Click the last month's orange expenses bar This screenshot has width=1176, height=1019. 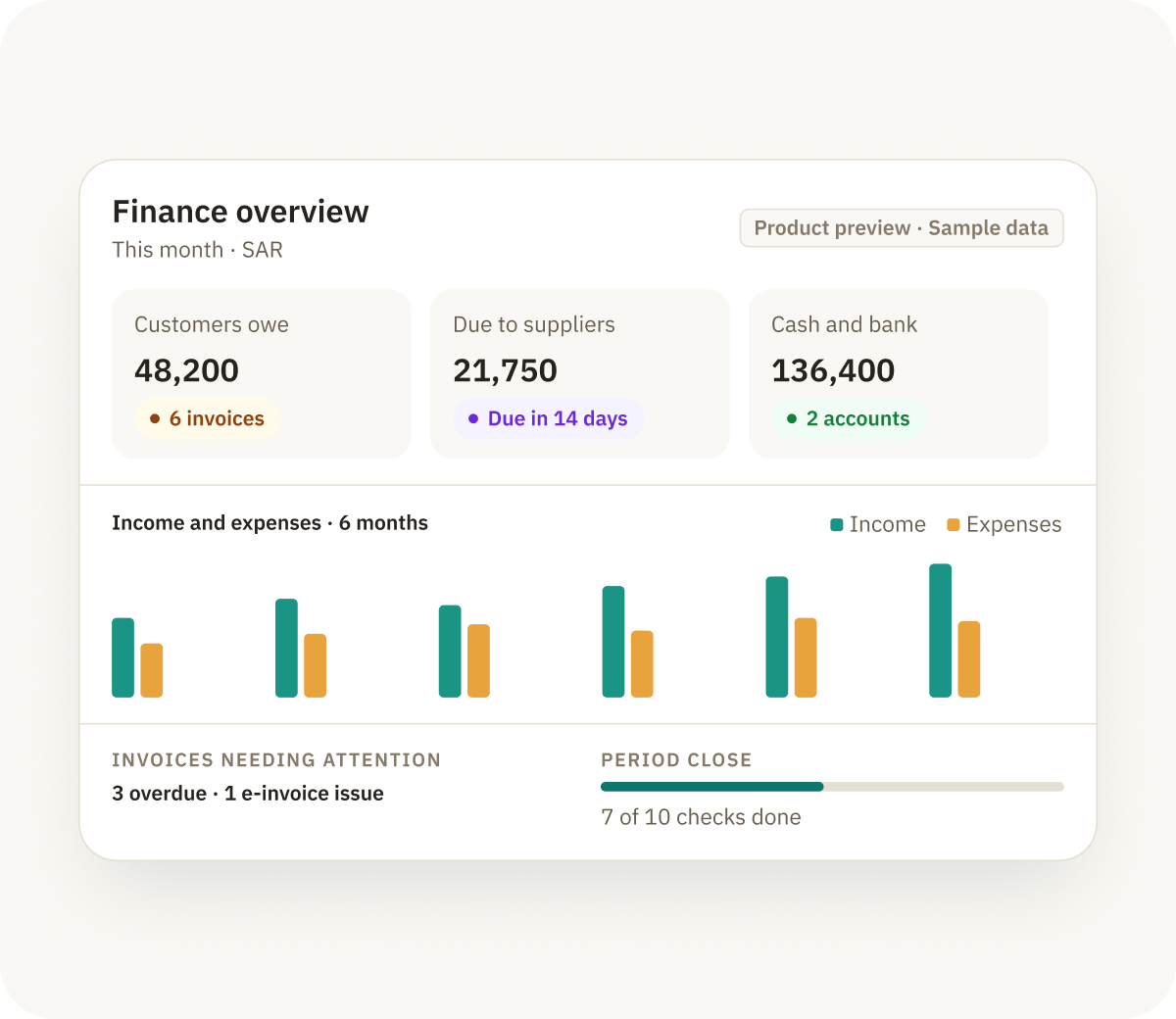[969, 659]
